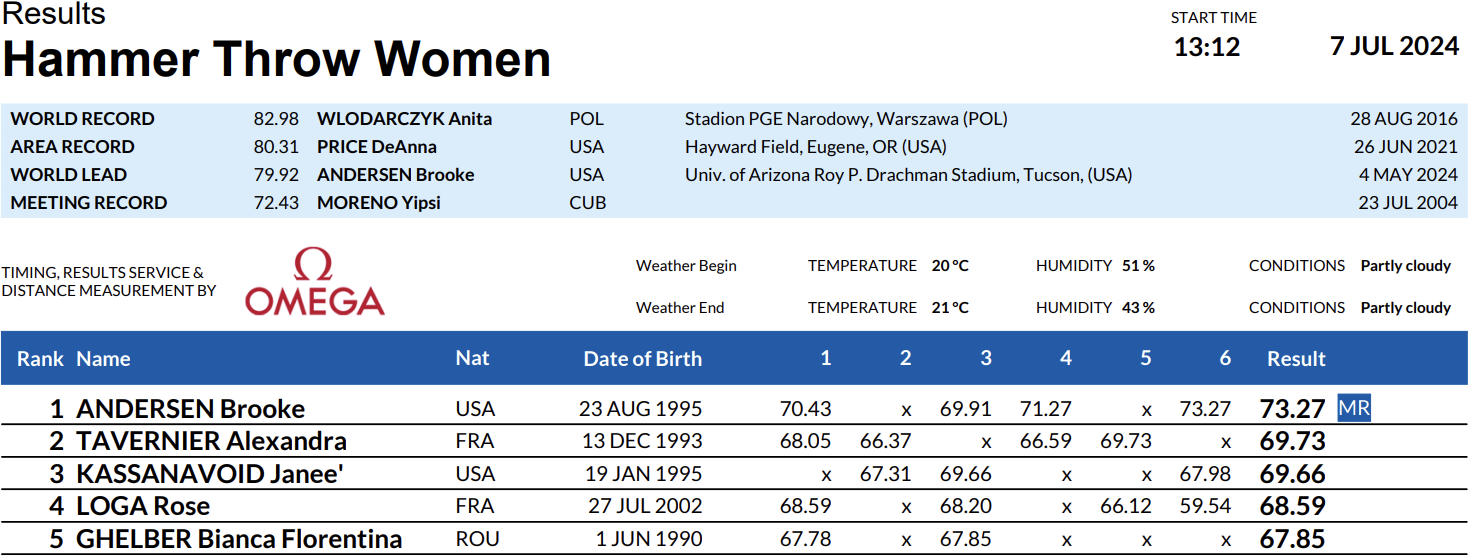Click the WORLD RECORD label

pos(82,119)
